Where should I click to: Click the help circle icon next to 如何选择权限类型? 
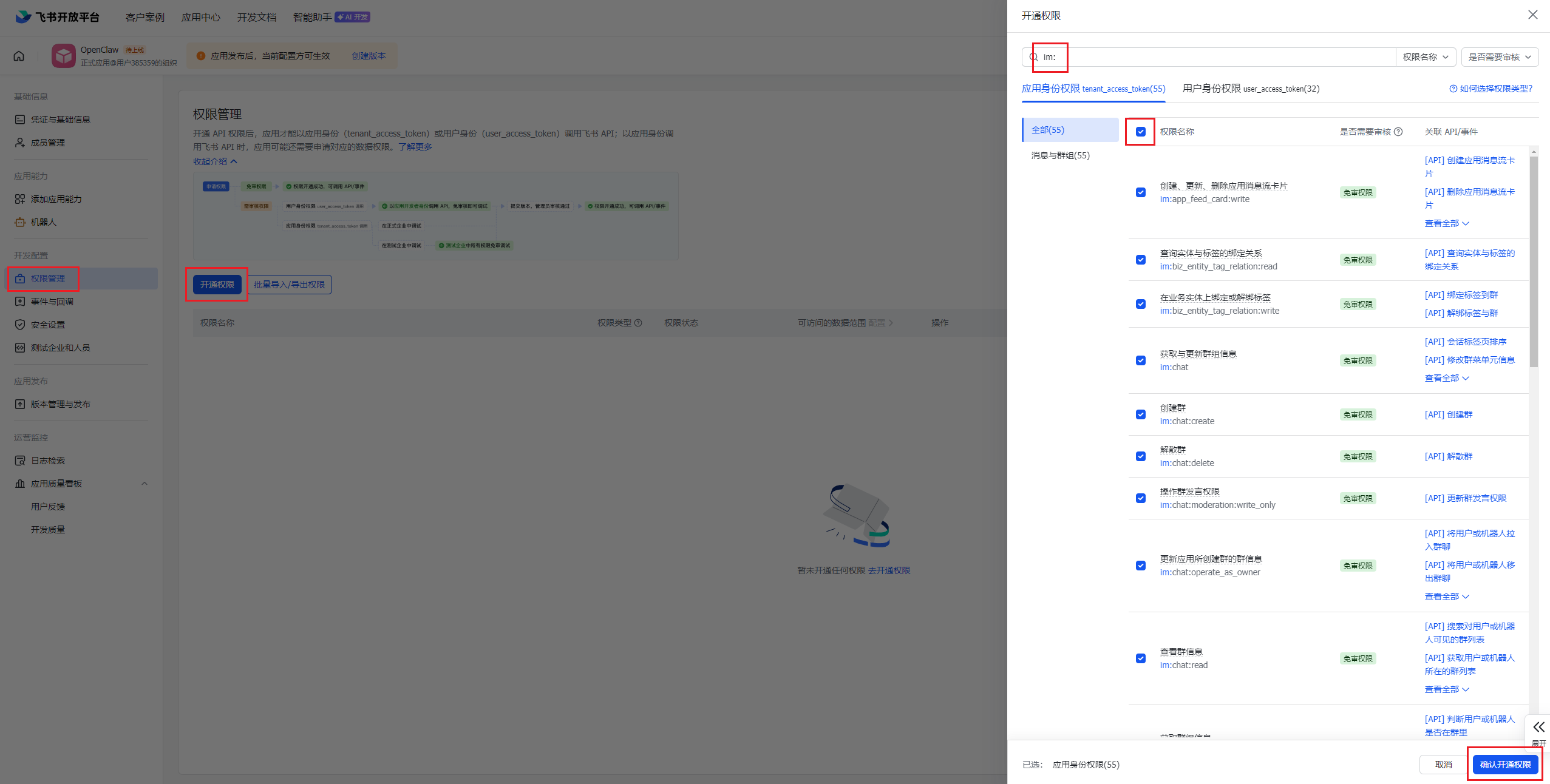point(1453,89)
